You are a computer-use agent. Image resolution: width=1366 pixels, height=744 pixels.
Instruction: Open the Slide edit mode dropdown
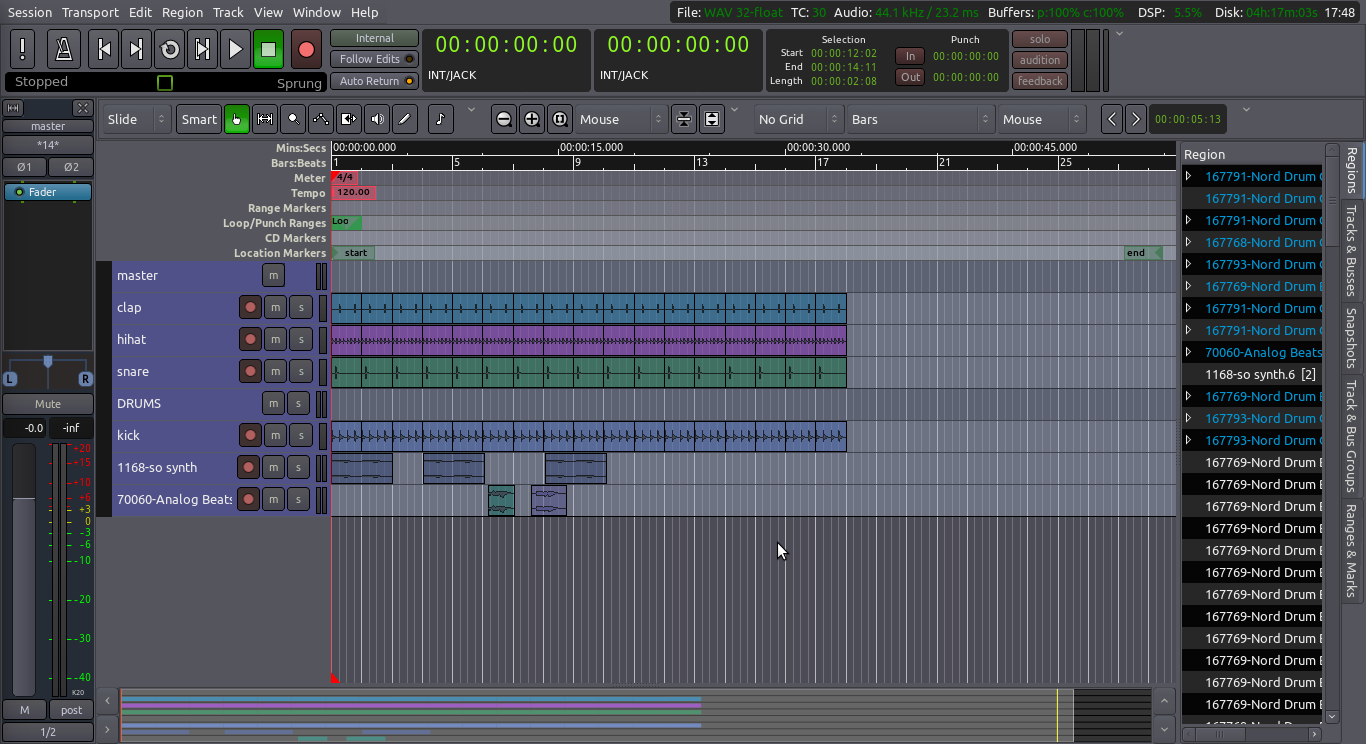click(136, 119)
